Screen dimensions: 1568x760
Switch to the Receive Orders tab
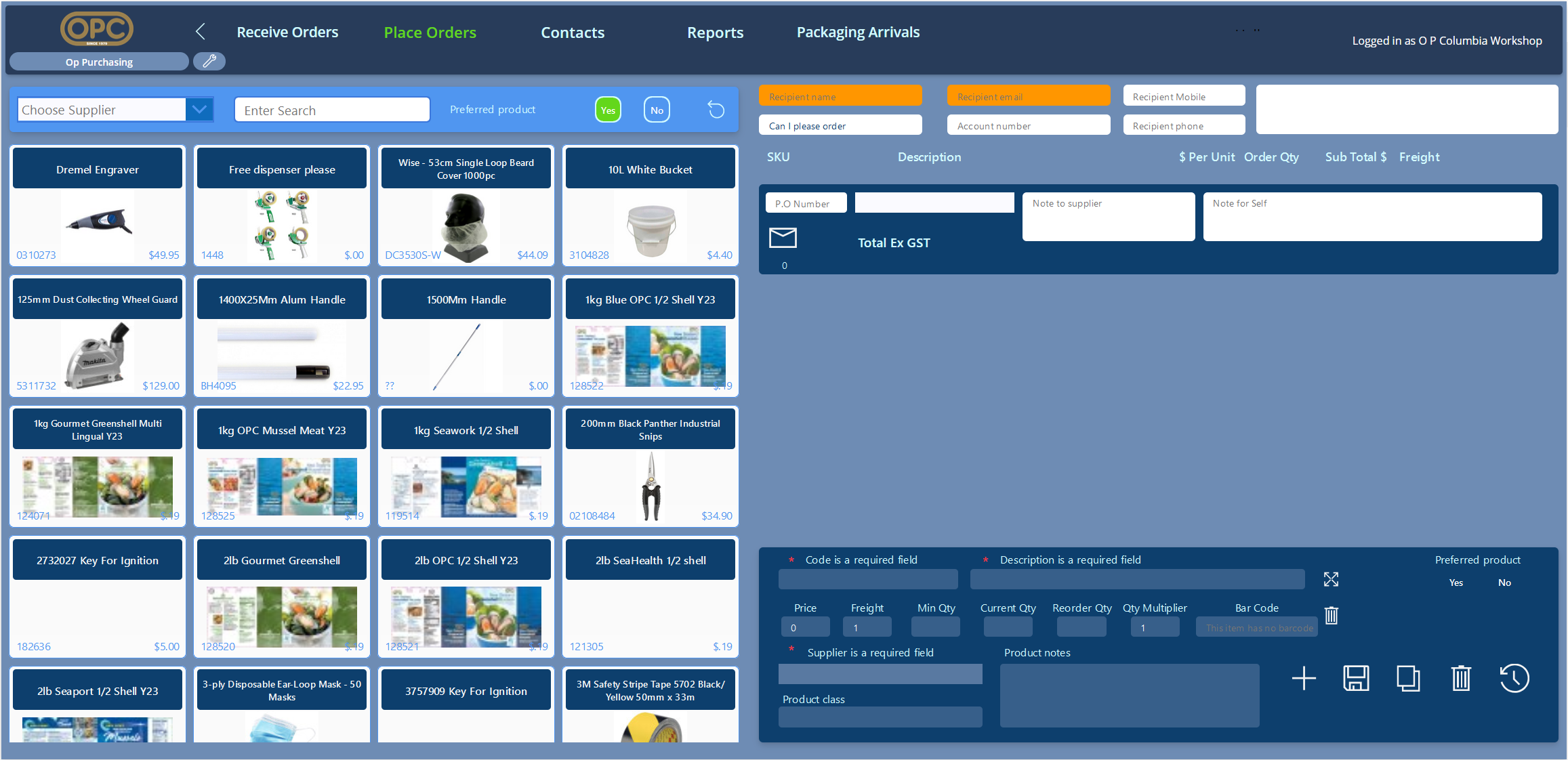287,32
